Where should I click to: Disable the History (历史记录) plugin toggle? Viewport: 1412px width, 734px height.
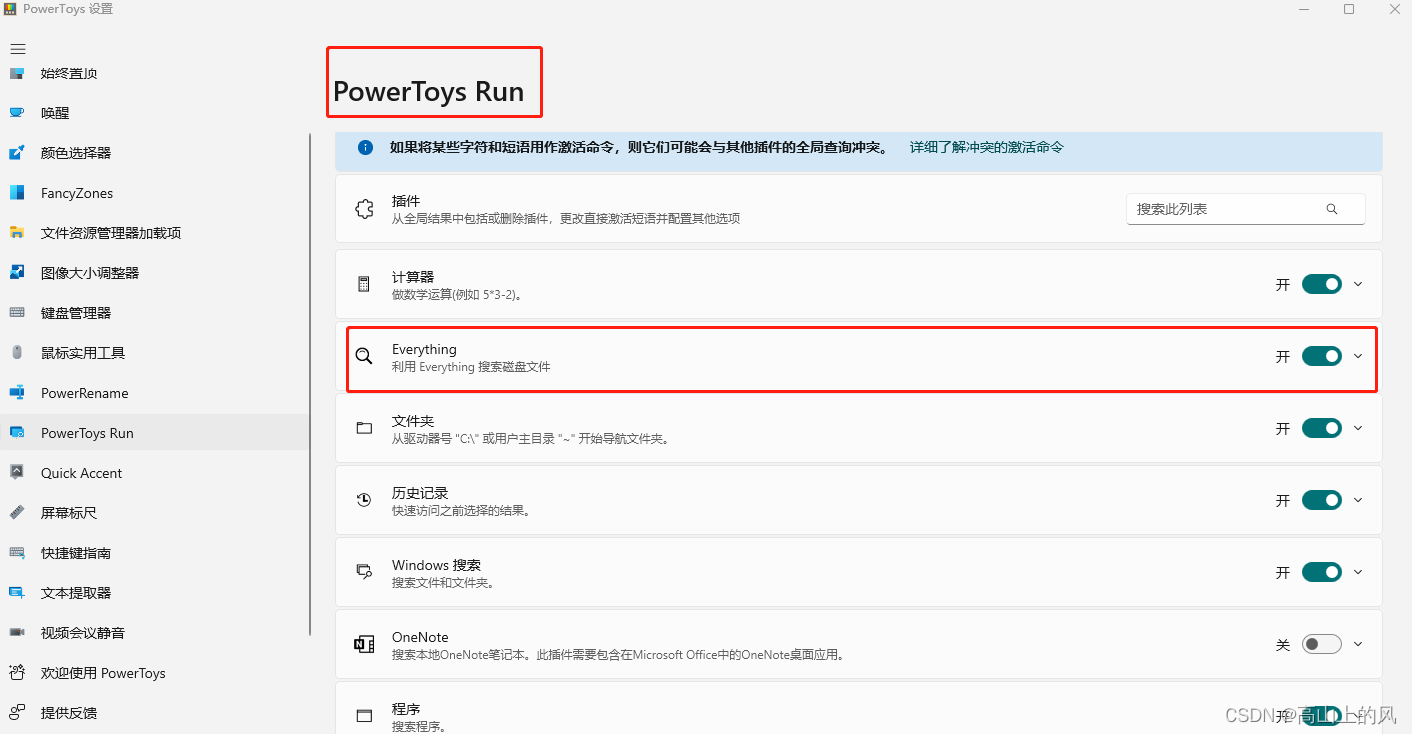pos(1321,500)
